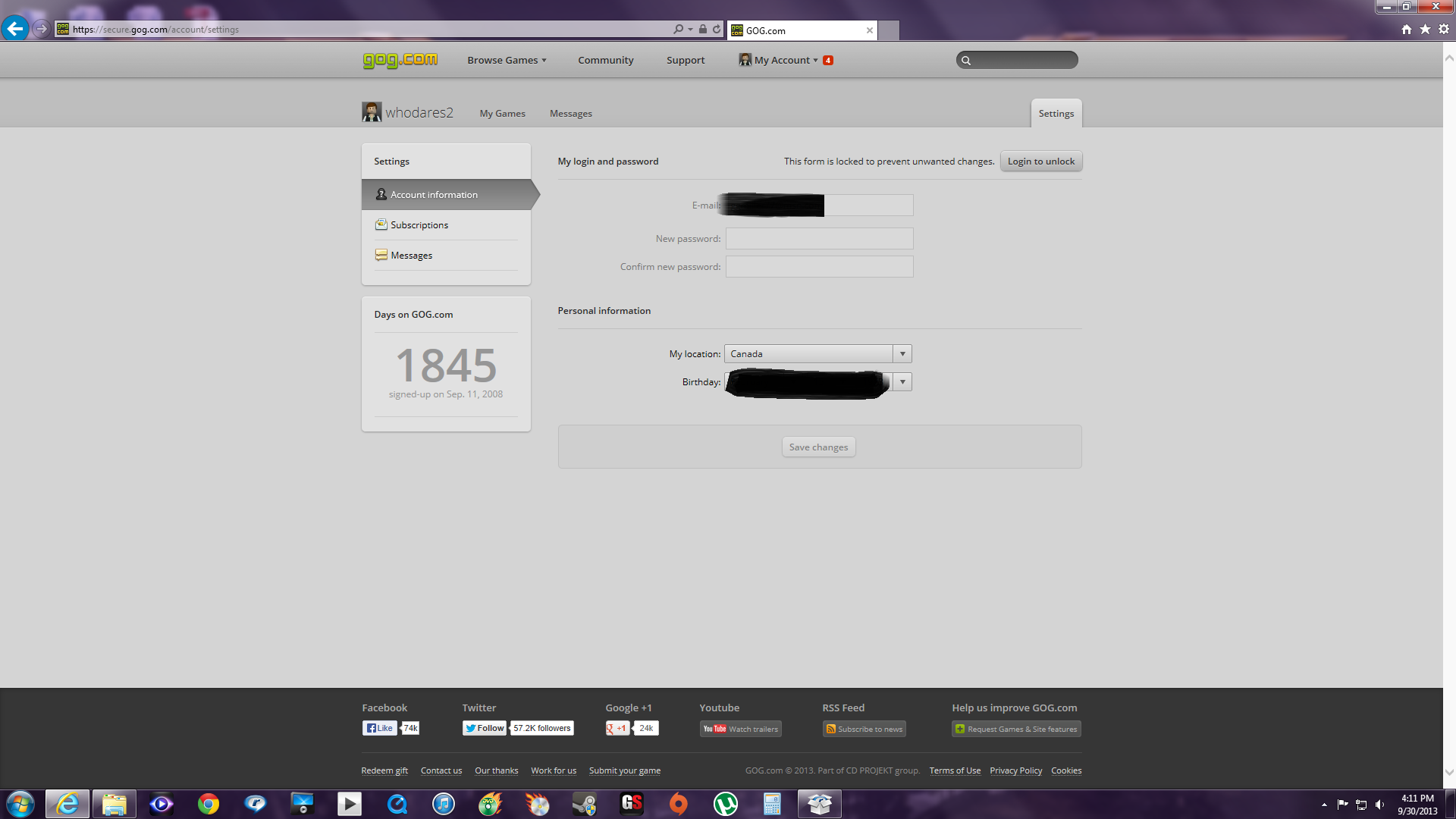Image resolution: width=1456 pixels, height=819 pixels.
Task: Click the red notification badge showing 4
Action: (x=828, y=60)
